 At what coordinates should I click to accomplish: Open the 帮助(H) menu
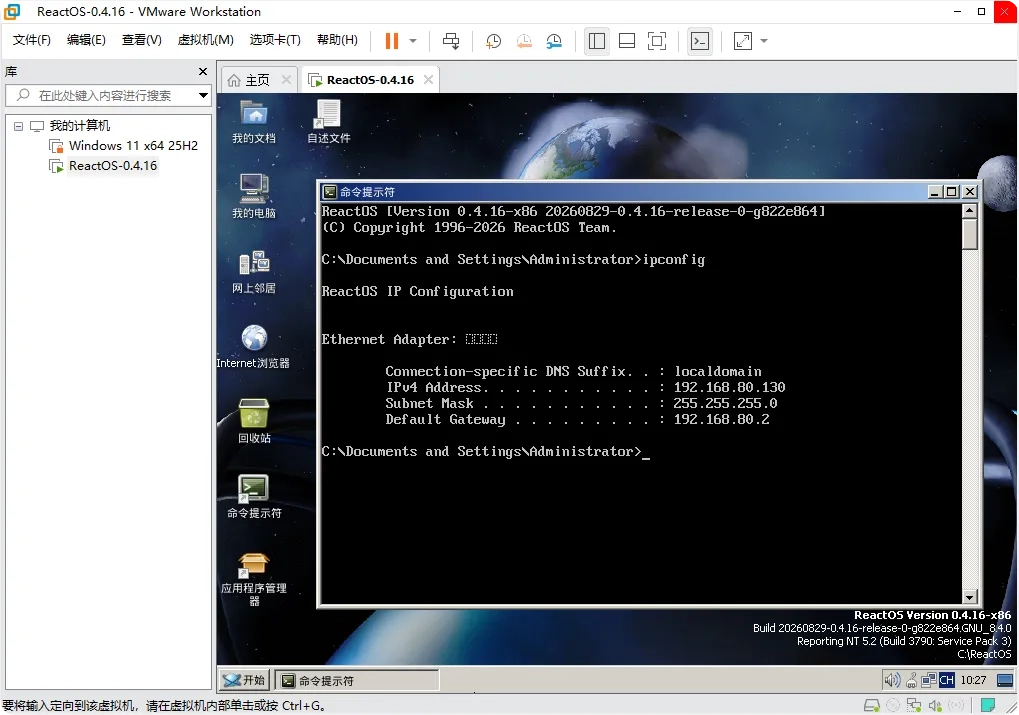pos(337,40)
